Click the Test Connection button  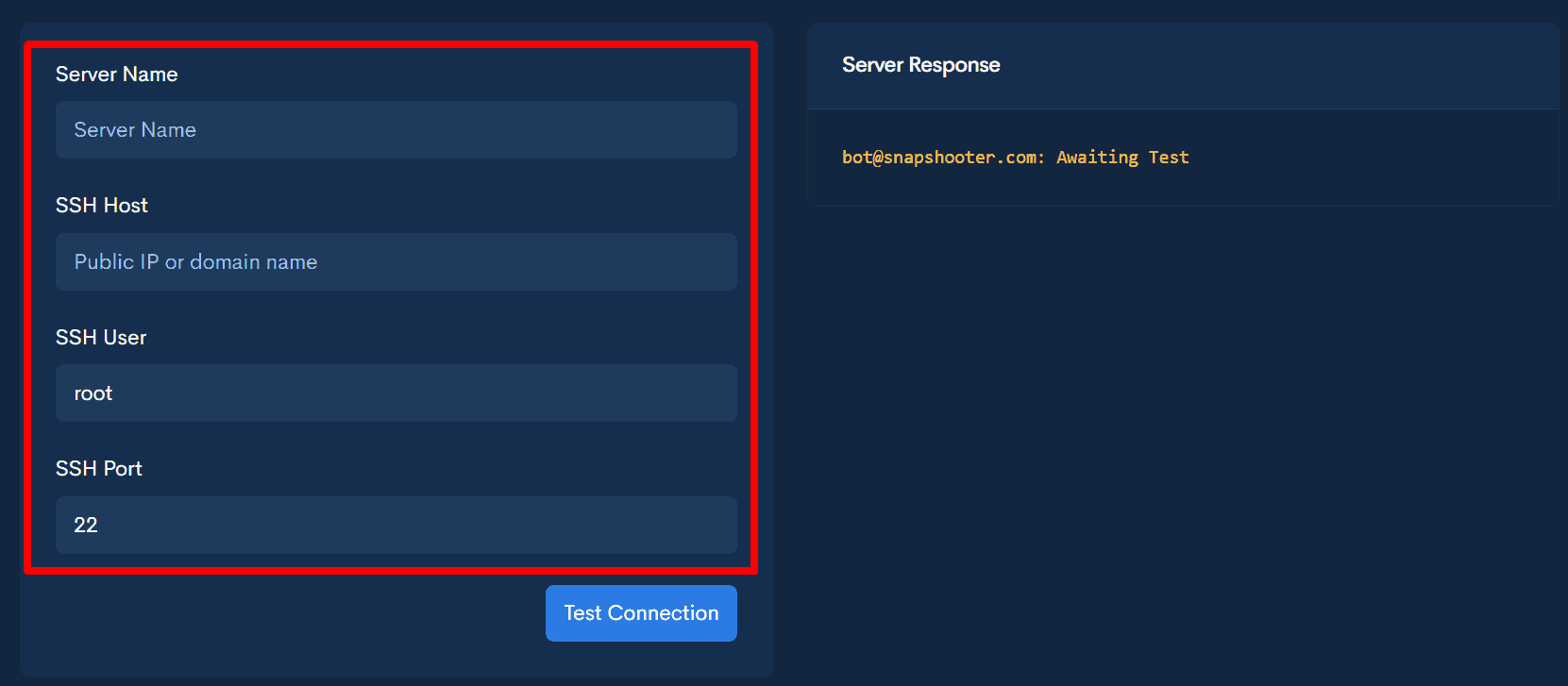(x=641, y=613)
